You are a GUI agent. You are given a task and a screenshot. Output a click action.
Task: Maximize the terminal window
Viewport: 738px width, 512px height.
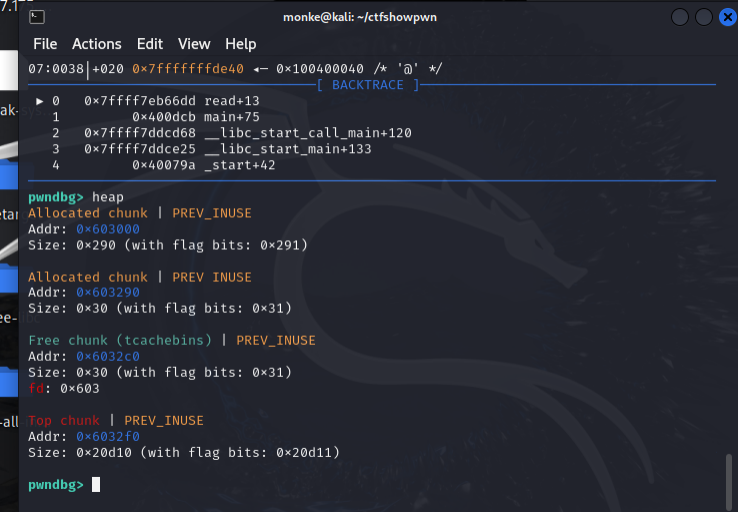[704, 17]
